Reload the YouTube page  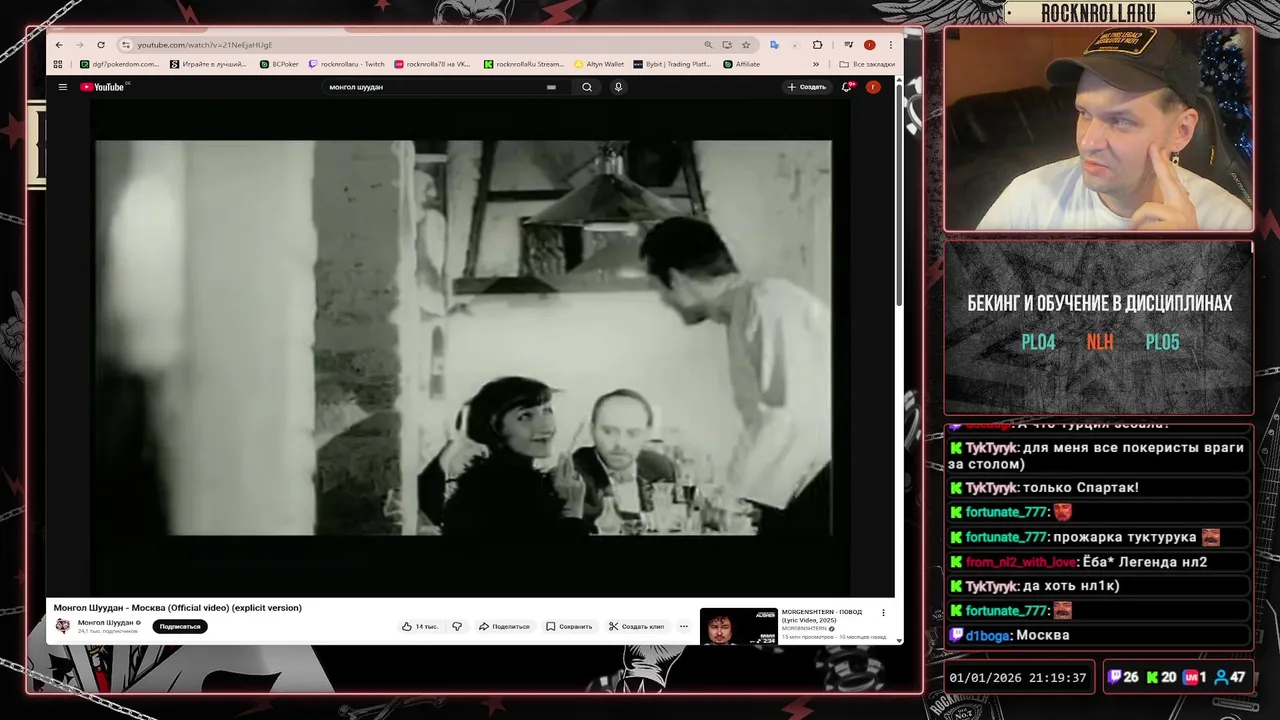tap(100, 45)
